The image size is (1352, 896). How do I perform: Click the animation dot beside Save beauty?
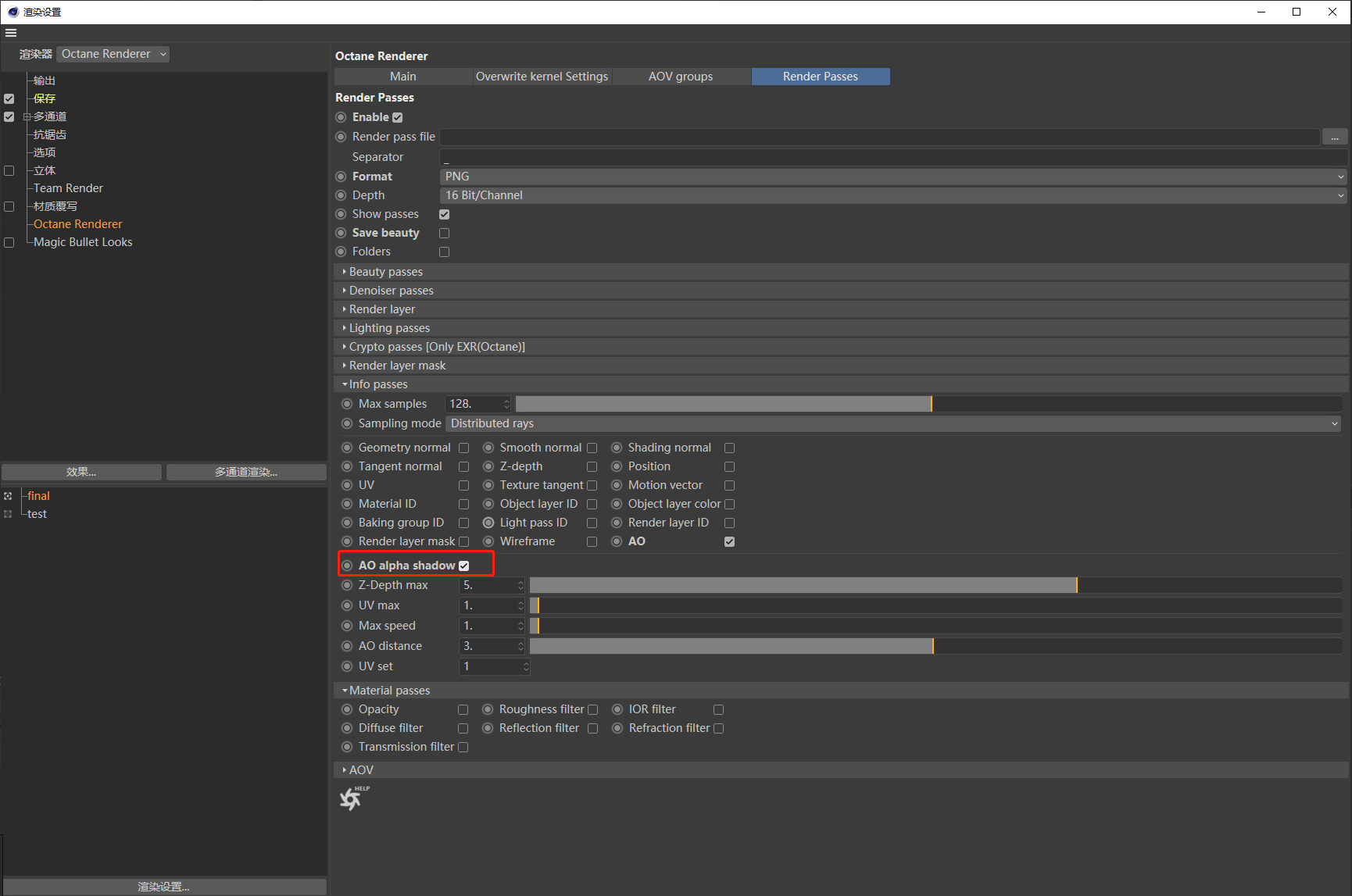coord(341,233)
